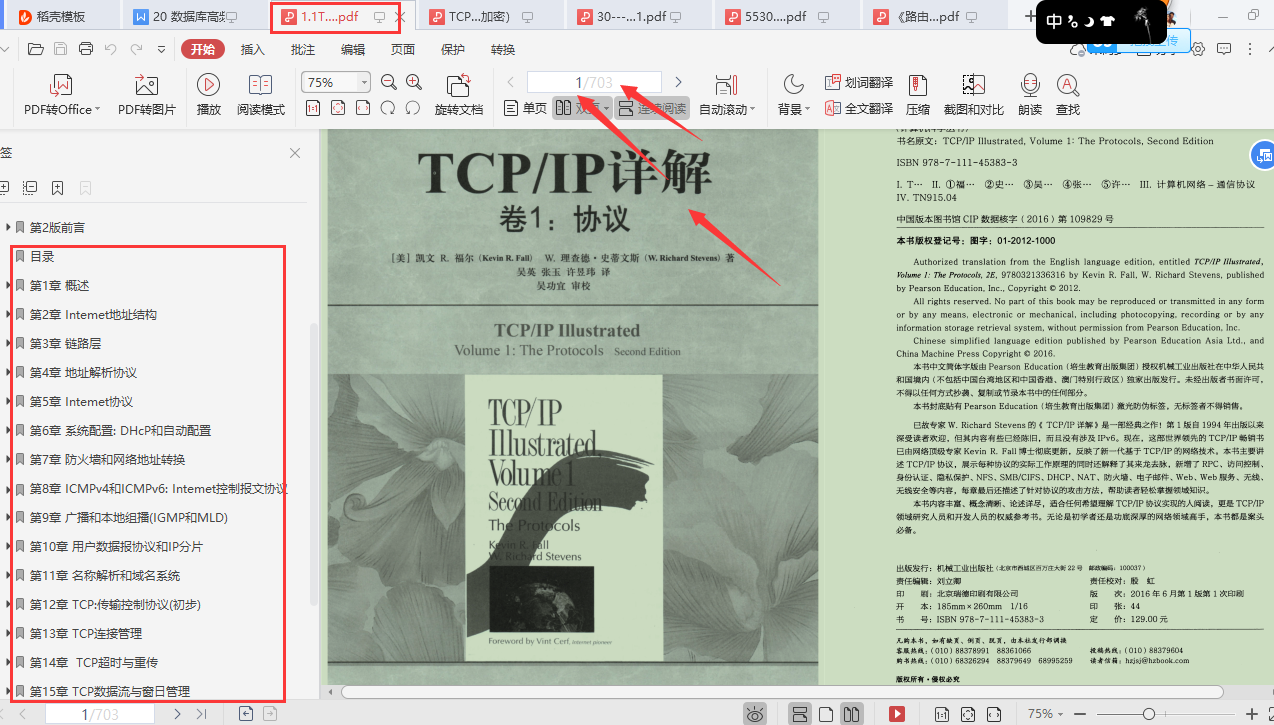
Task: Open the PDF转Office tool
Action: [x=59, y=95]
